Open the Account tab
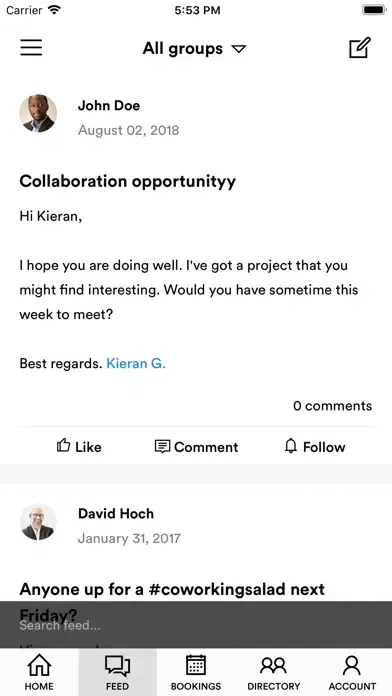This screenshot has width=392, height=696. [x=352, y=672]
